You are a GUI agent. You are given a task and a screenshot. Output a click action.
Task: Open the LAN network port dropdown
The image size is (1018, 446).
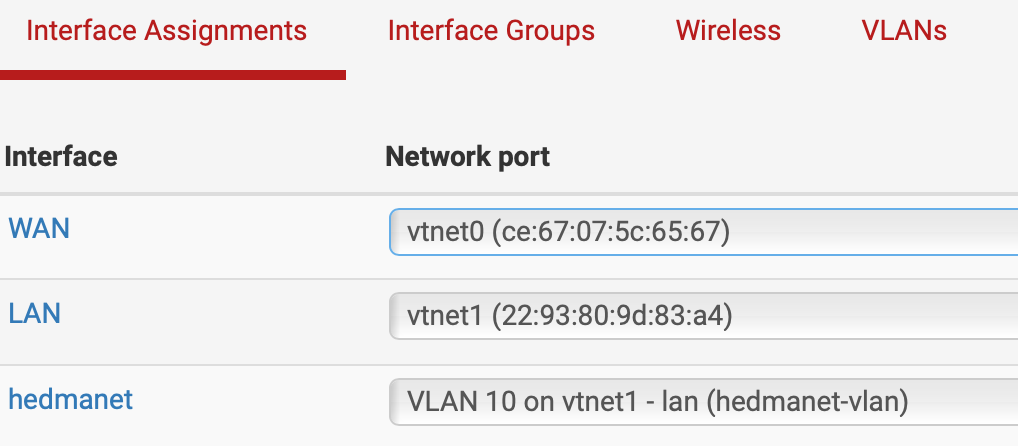[x=702, y=318]
